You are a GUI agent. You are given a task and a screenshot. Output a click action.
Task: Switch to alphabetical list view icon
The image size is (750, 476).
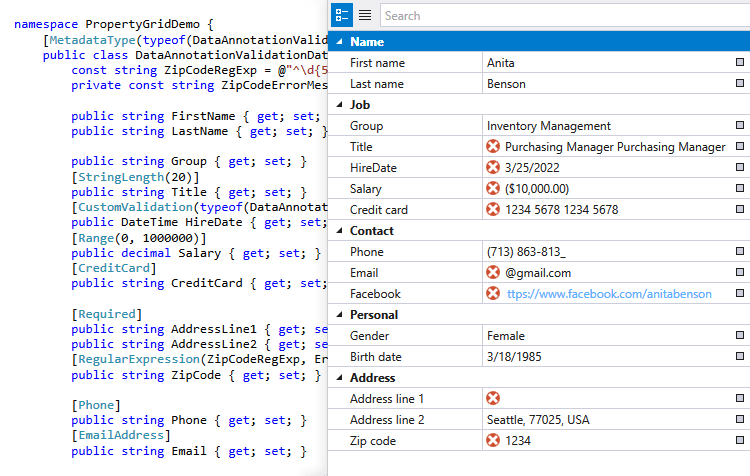click(365, 15)
